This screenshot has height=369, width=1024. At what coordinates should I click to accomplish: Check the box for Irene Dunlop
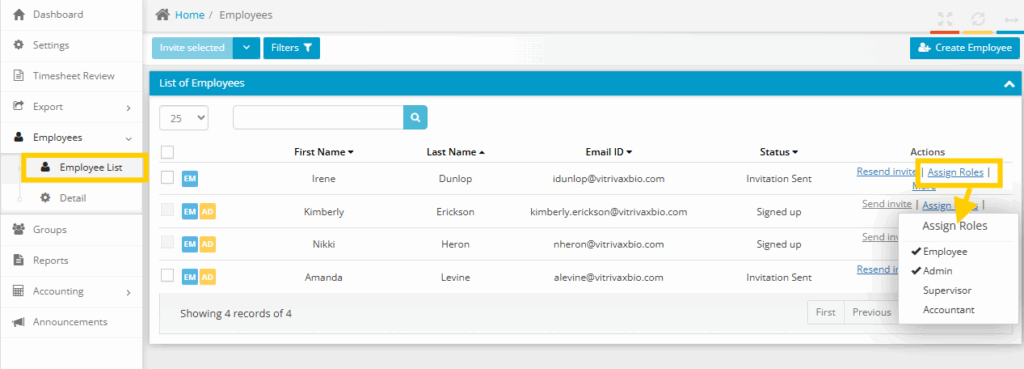[x=167, y=178]
